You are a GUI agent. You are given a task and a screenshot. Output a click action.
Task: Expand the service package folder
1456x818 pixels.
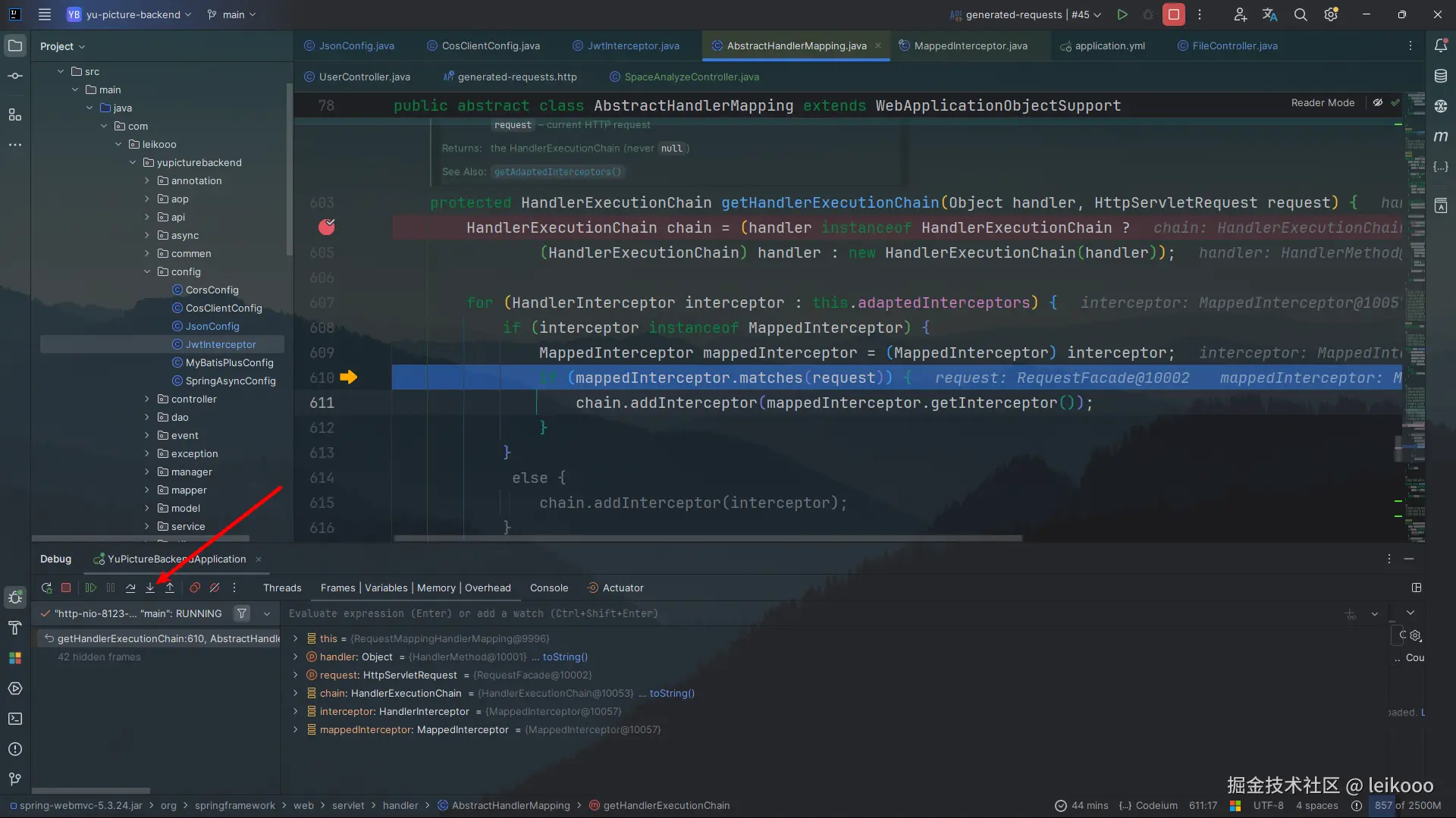click(x=147, y=526)
